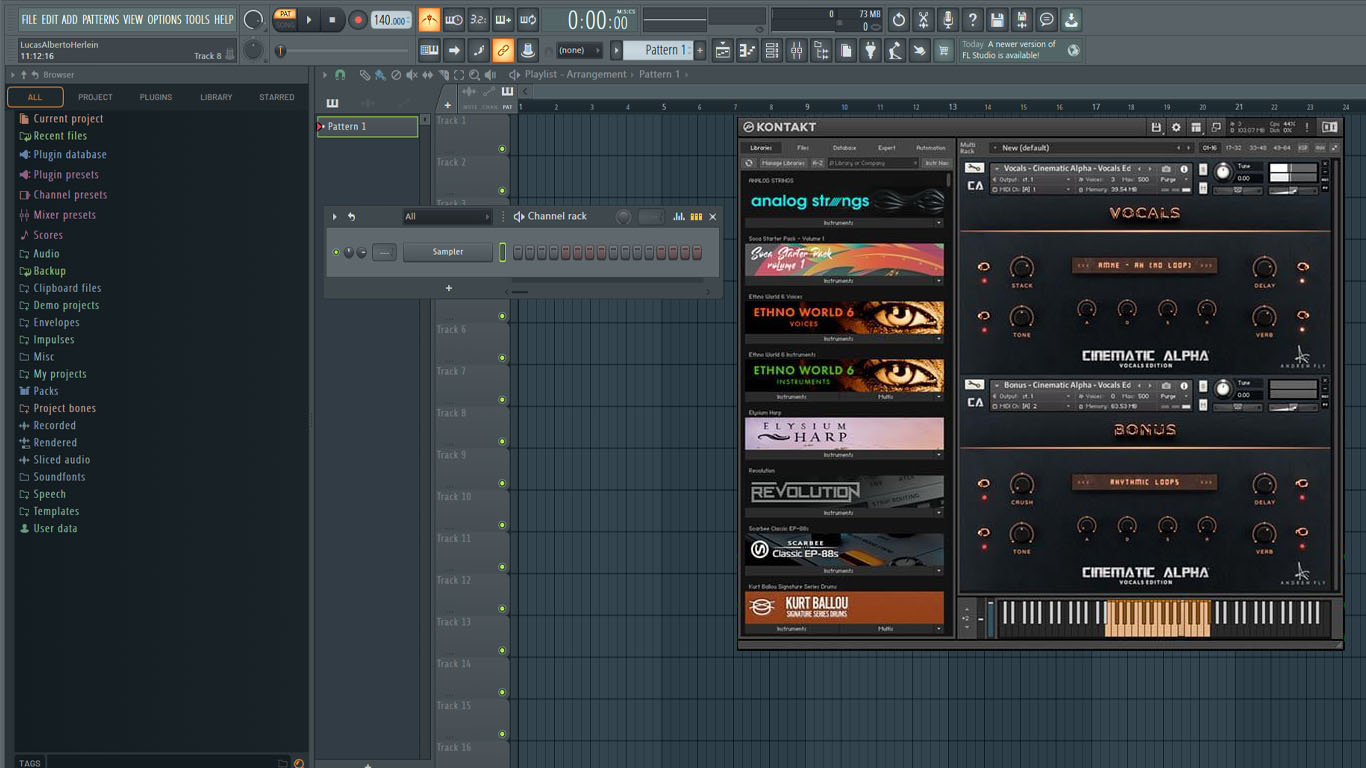The height and width of the screenshot is (768, 1366).
Task: Toggle first step button of Sampler
Action: pos(518,252)
